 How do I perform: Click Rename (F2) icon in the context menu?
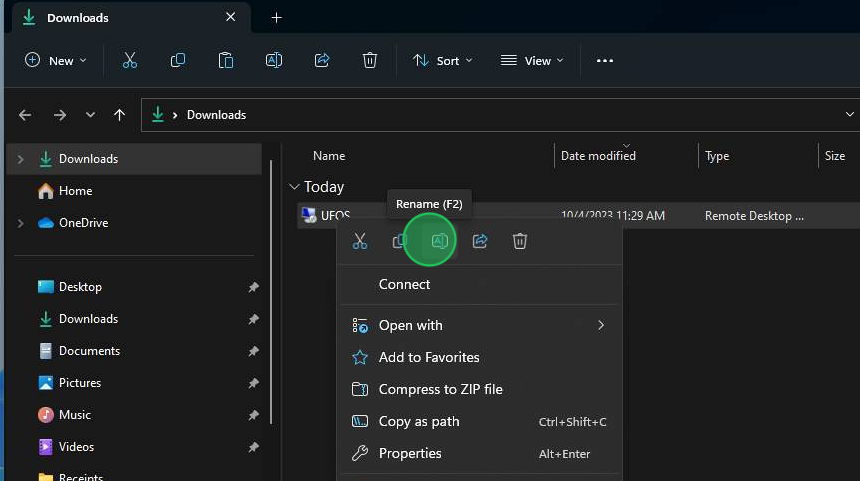pyautogui.click(x=439, y=241)
